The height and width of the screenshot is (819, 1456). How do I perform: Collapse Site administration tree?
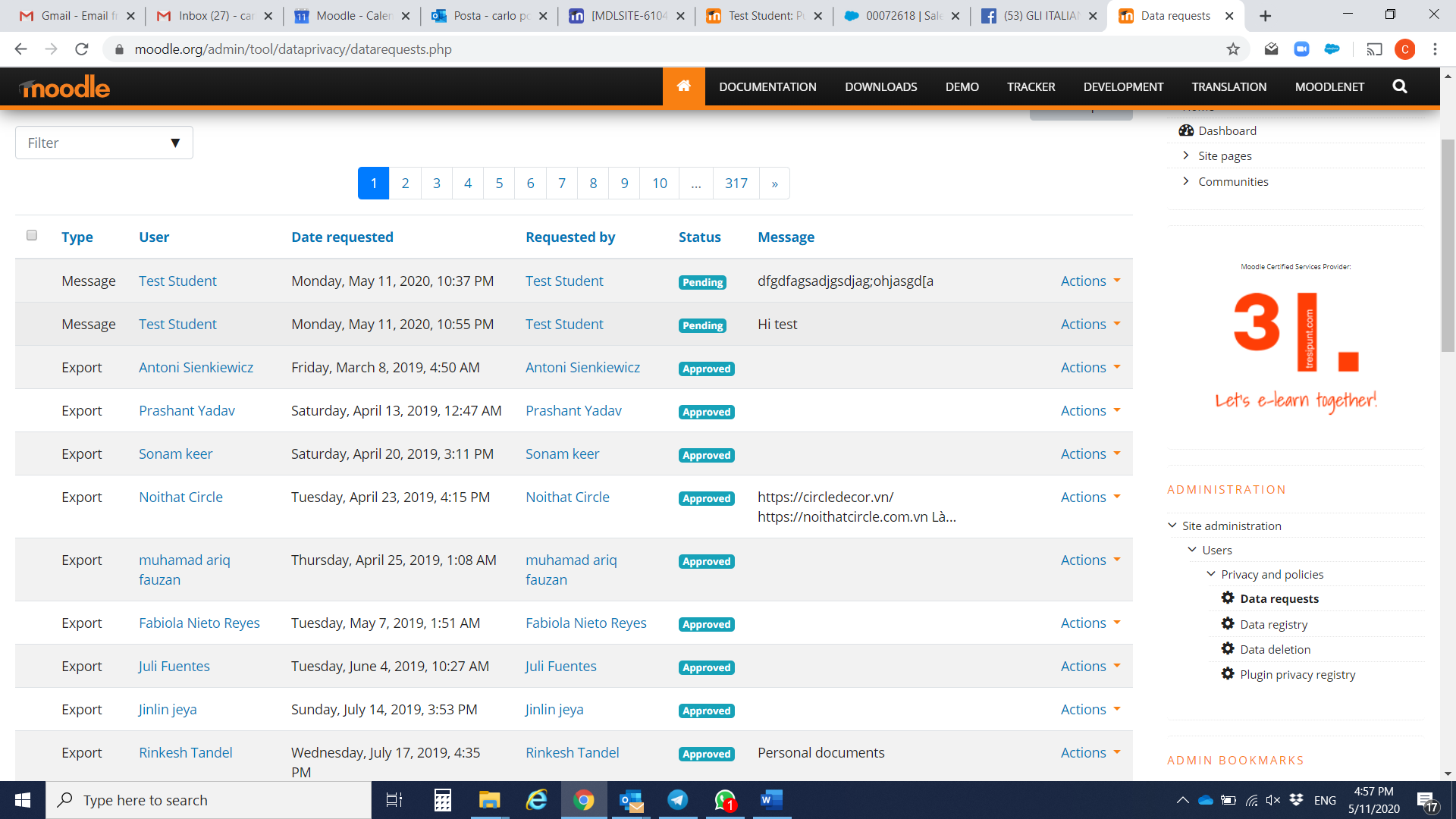click(1172, 525)
